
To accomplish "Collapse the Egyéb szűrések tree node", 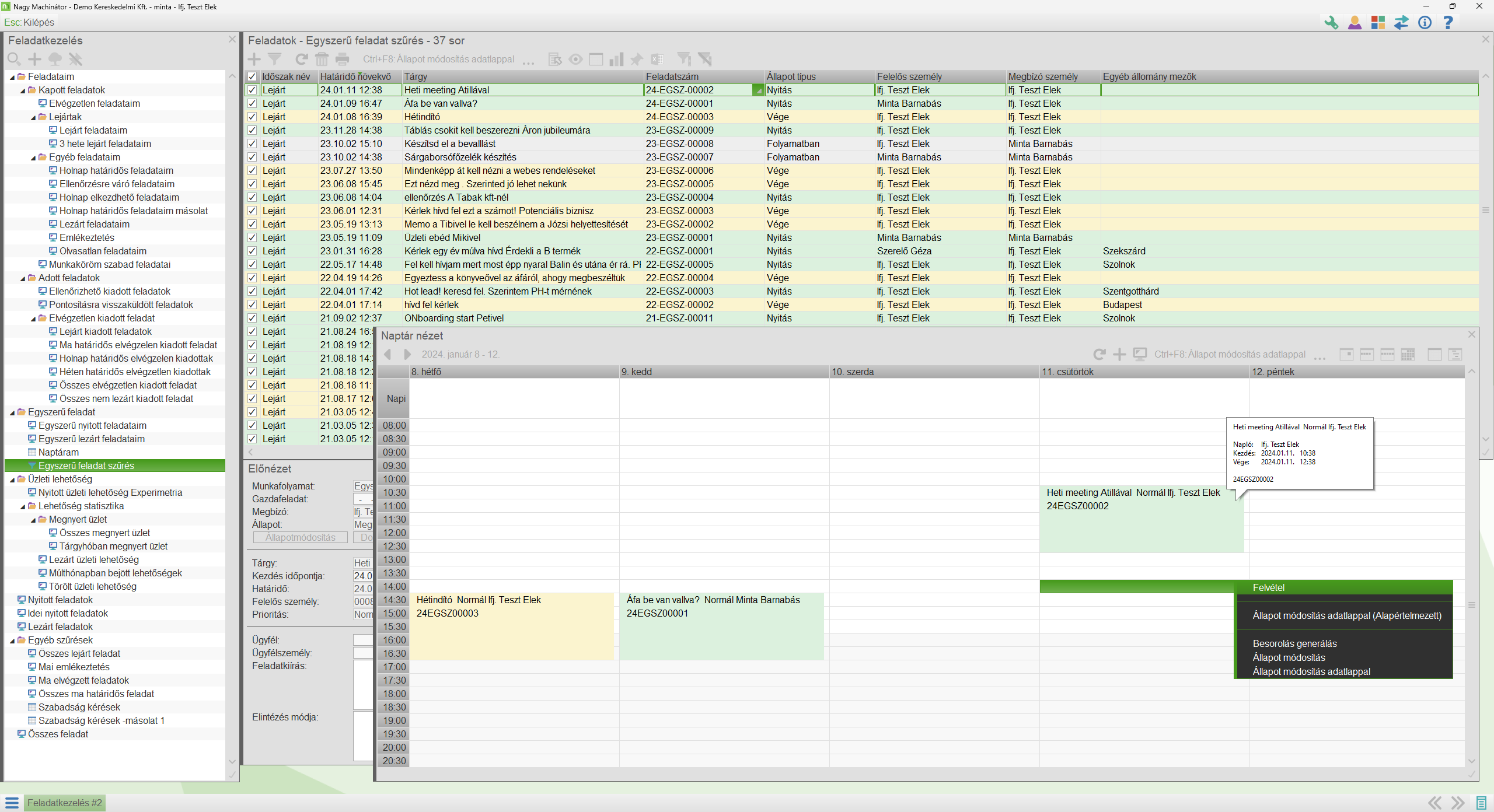I will [12, 640].
